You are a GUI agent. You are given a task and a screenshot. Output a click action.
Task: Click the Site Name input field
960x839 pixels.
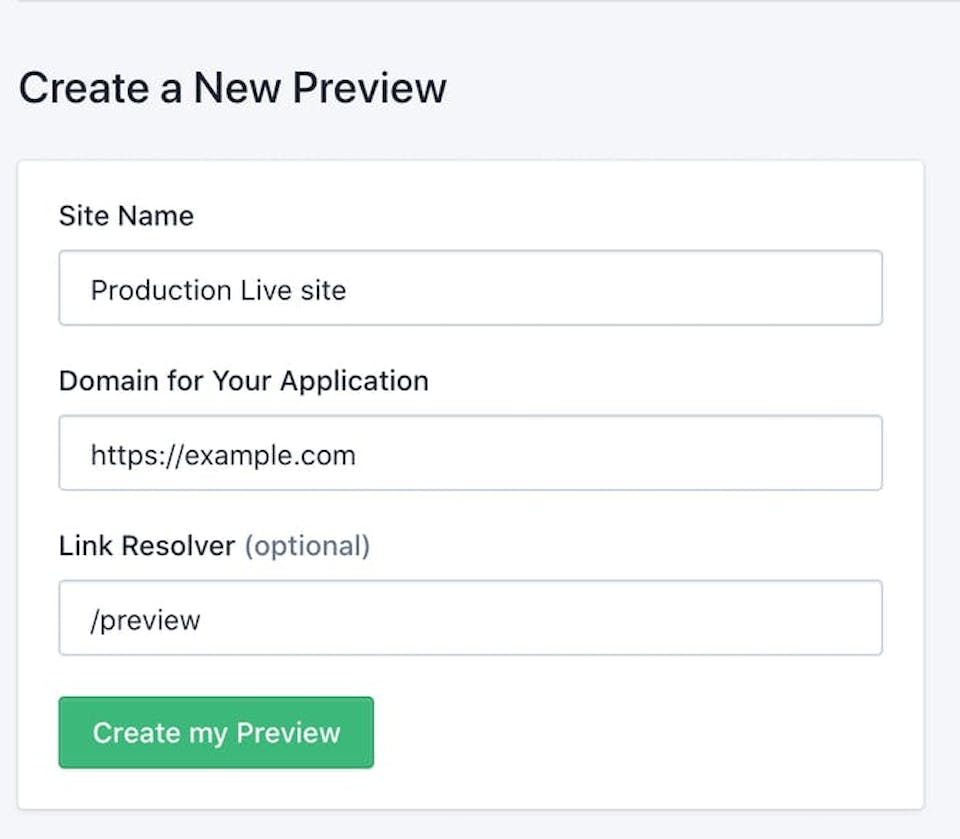(x=470, y=288)
